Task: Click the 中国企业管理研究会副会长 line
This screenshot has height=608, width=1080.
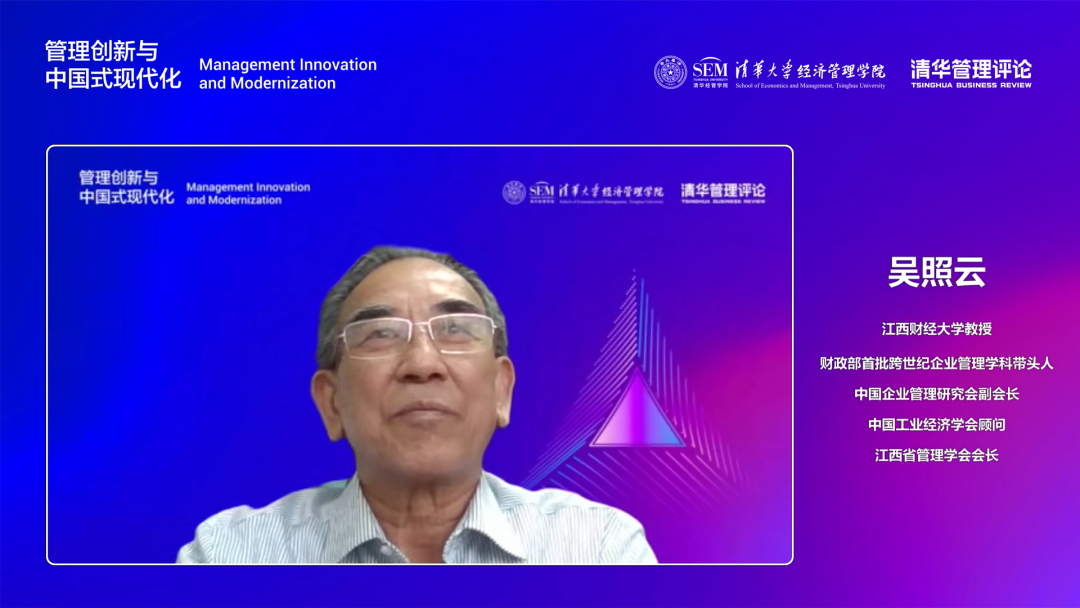Action: (x=937, y=394)
